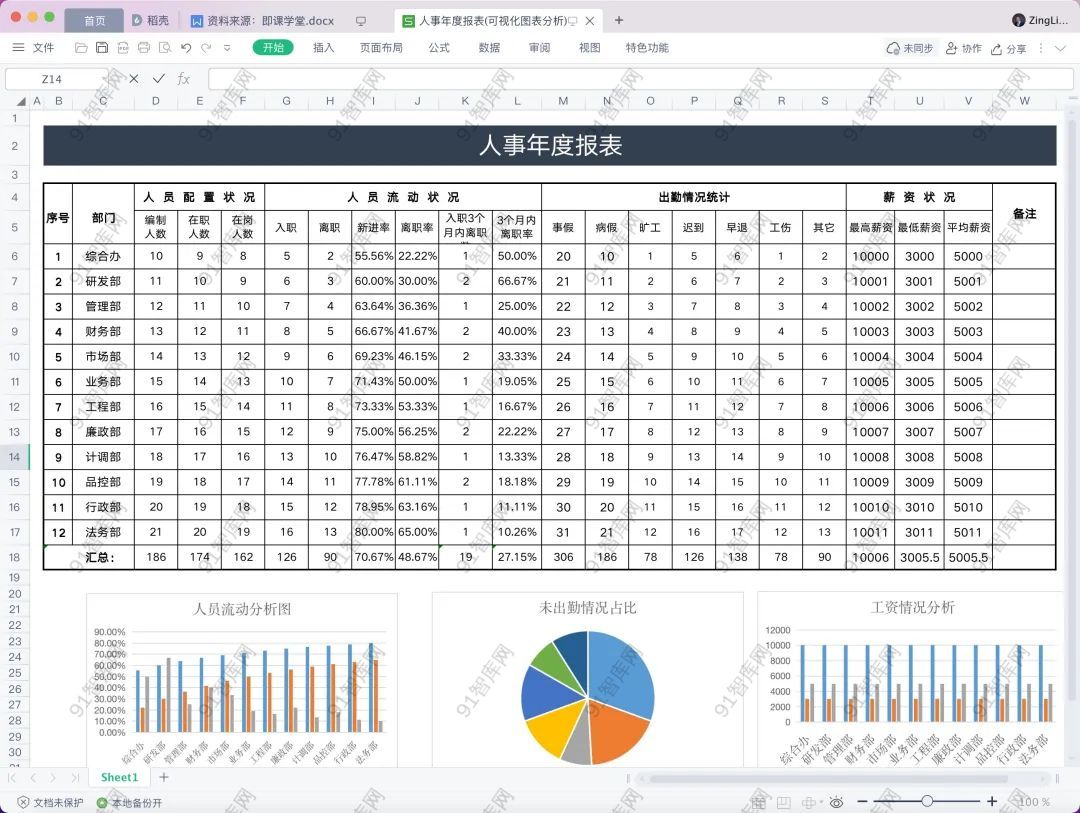Click the zoom slider handle

[927, 801]
